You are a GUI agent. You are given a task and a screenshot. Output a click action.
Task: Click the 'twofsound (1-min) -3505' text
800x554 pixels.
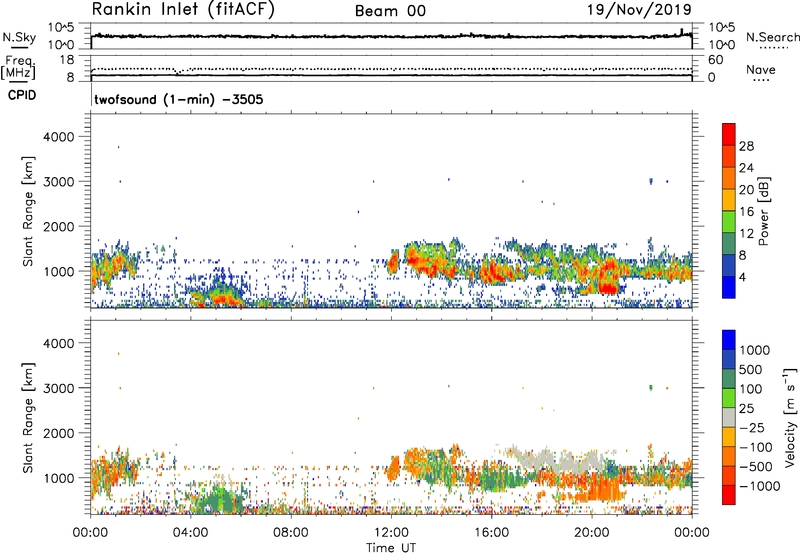(179, 99)
